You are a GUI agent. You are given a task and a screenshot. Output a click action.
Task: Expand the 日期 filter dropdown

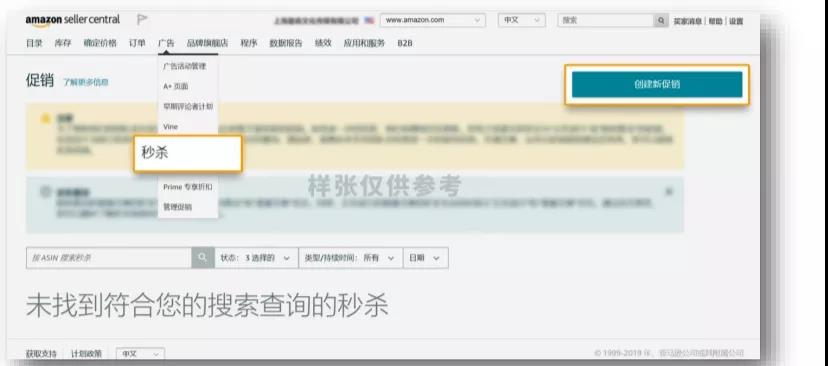pyautogui.click(x=425, y=258)
